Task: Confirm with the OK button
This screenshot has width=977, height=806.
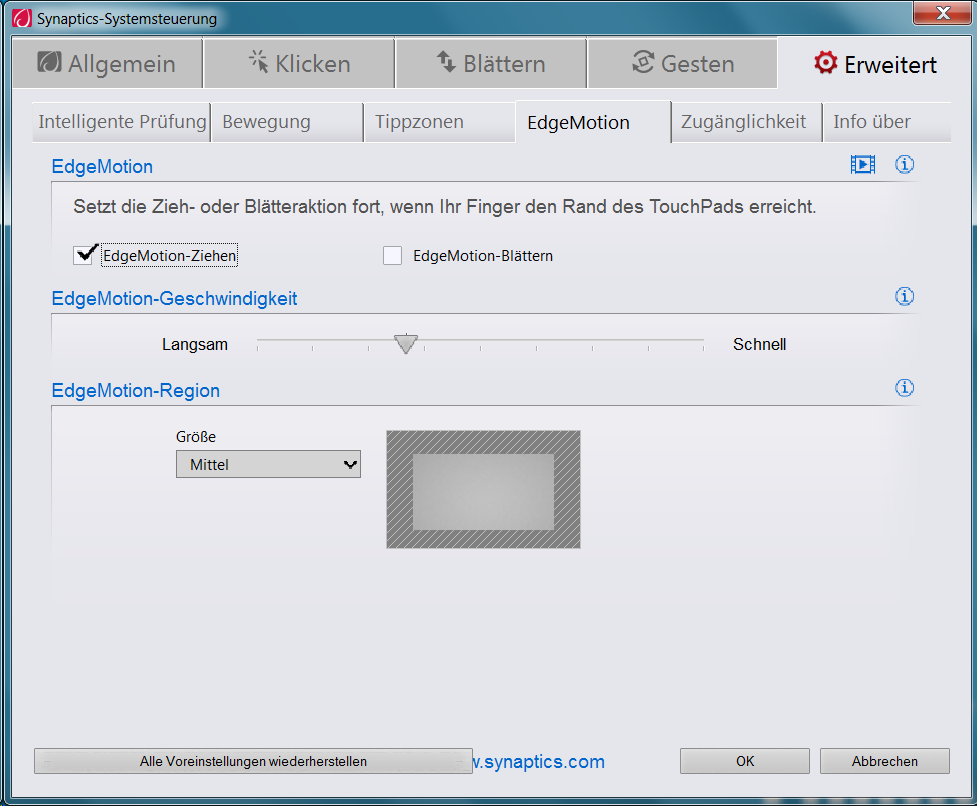Action: pos(745,761)
